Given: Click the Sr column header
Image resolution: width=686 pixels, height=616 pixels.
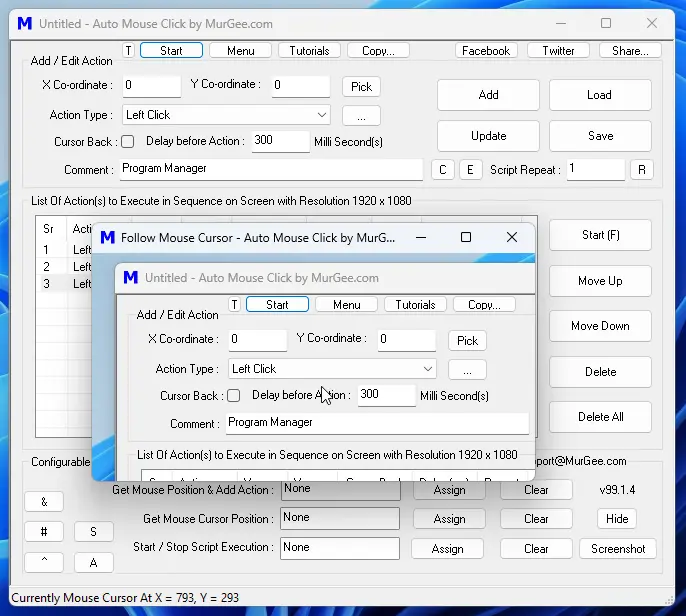Looking at the screenshot, I should click(x=51, y=228).
